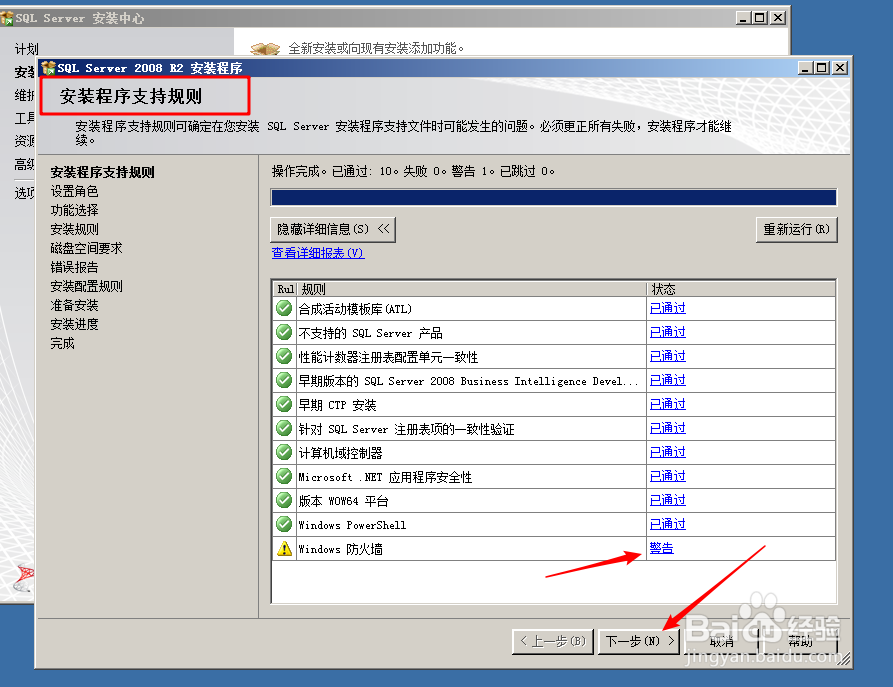The width and height of the screenshot is (893, 687).
Task: Click yellow warning icon for Windows 防火墙
Action: (x=284, y=549)
